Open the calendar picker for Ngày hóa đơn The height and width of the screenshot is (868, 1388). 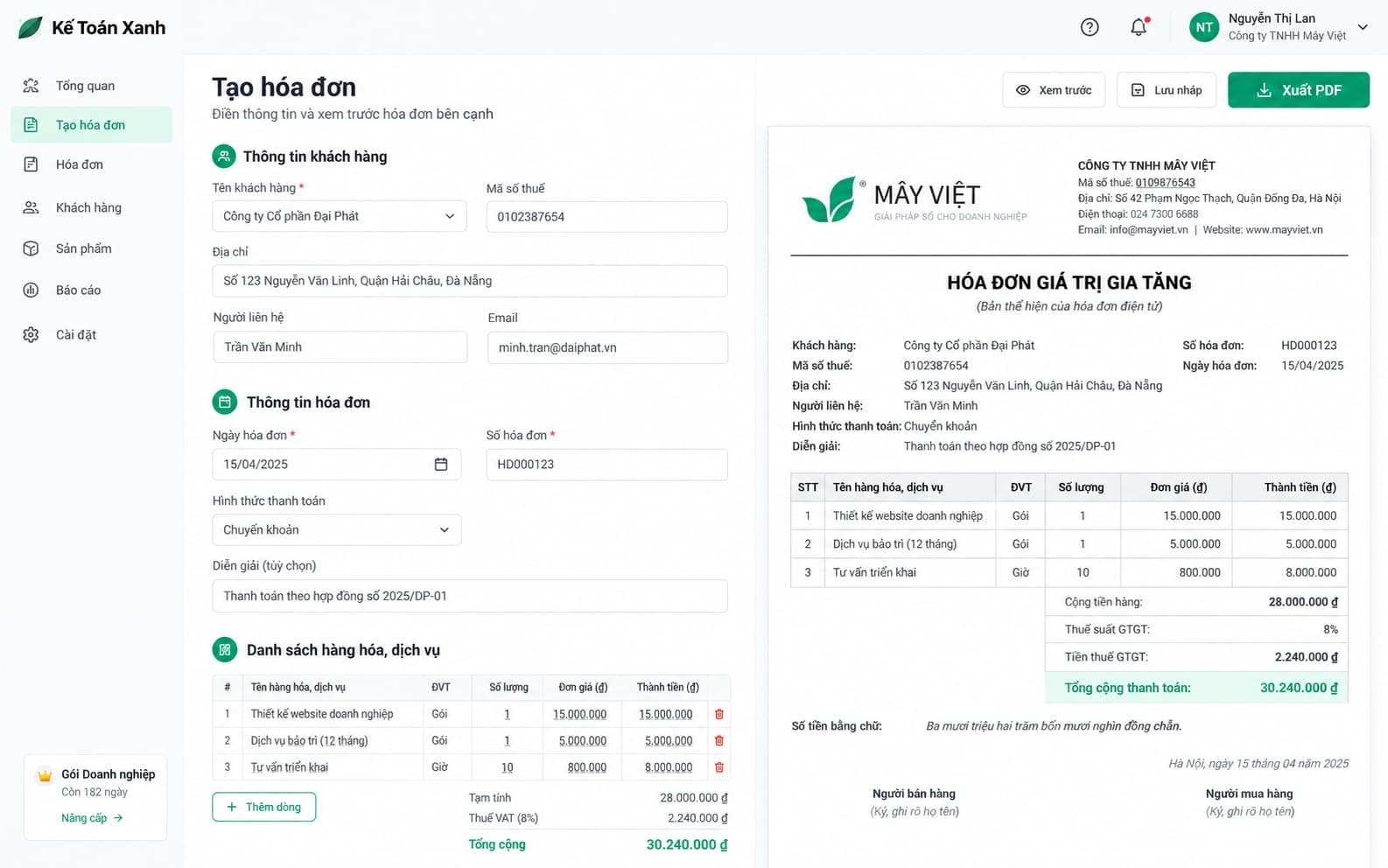coord(441,465)
